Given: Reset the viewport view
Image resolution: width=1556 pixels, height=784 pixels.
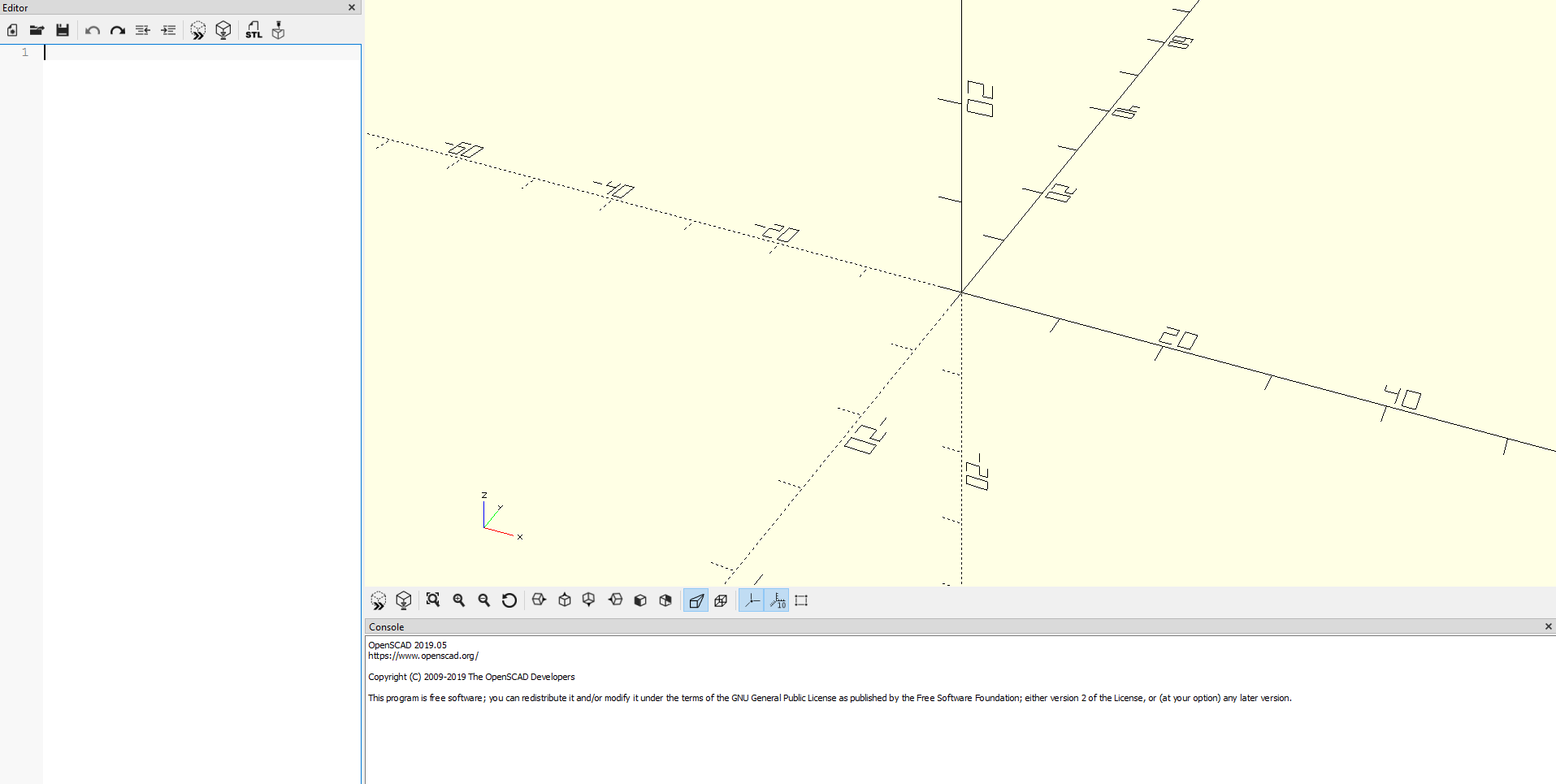Looking at the screenshot, I should (509, 600).
